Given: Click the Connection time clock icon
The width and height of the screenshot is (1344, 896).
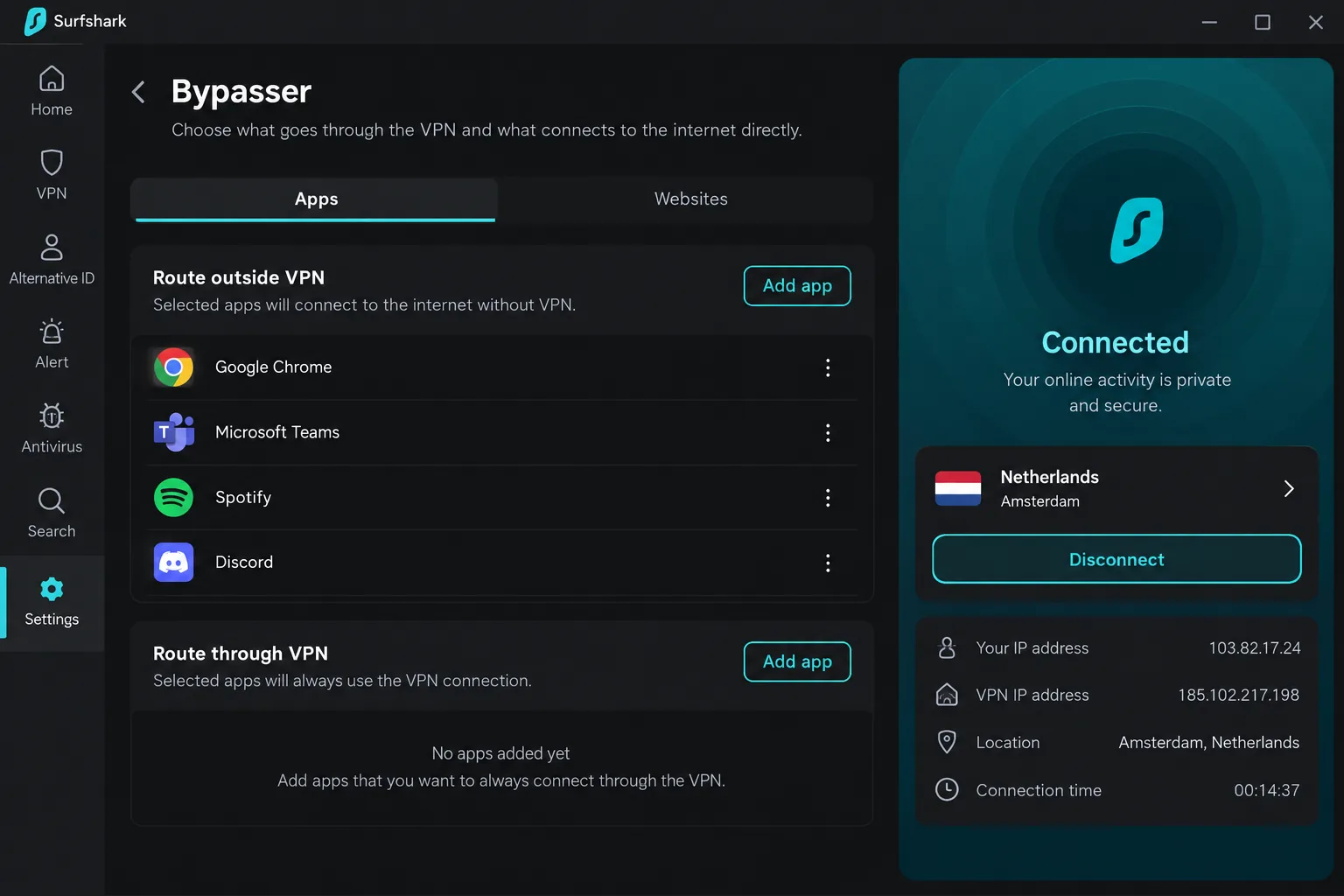Looking at the screenshot, I should pyautogui.click(x=947, y=789).
